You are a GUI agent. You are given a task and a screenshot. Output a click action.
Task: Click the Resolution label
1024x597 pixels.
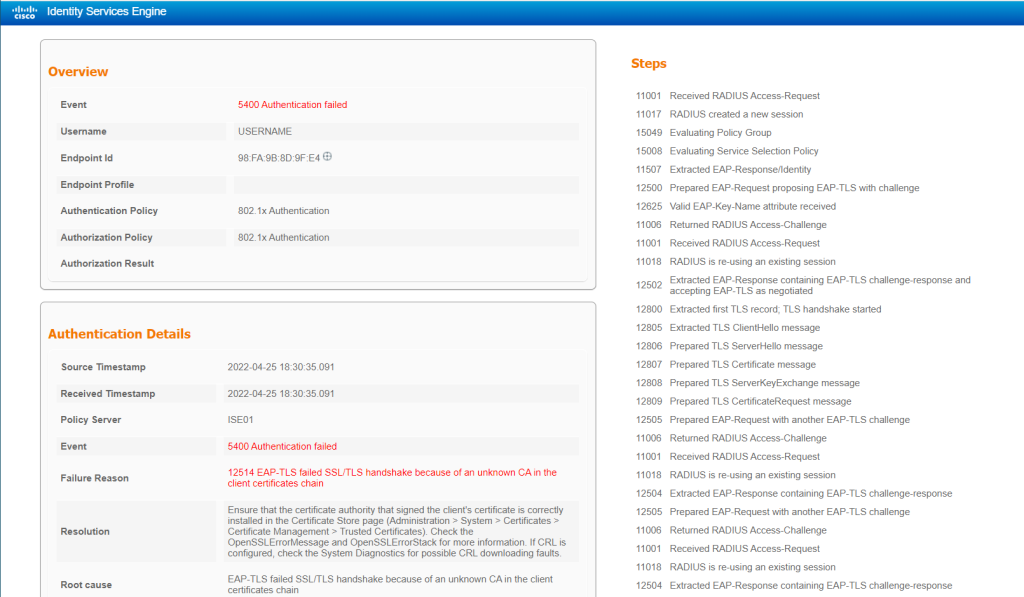click(x=85, y=532)
